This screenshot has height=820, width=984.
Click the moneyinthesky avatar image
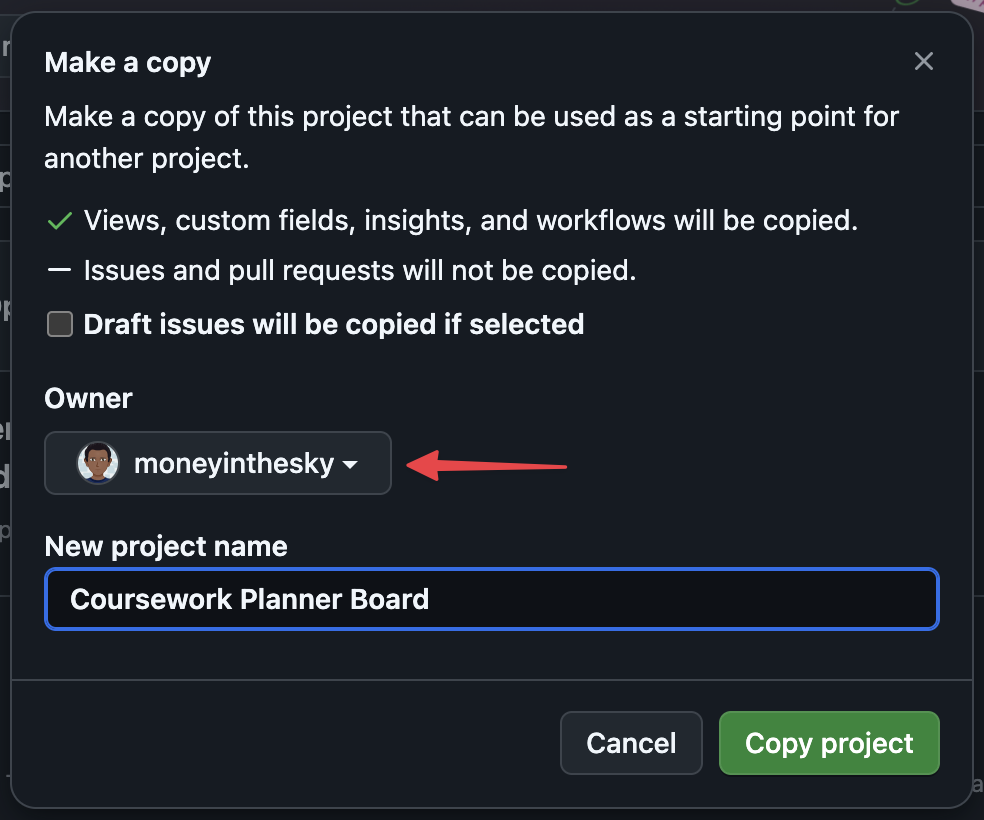coord(98,463)
